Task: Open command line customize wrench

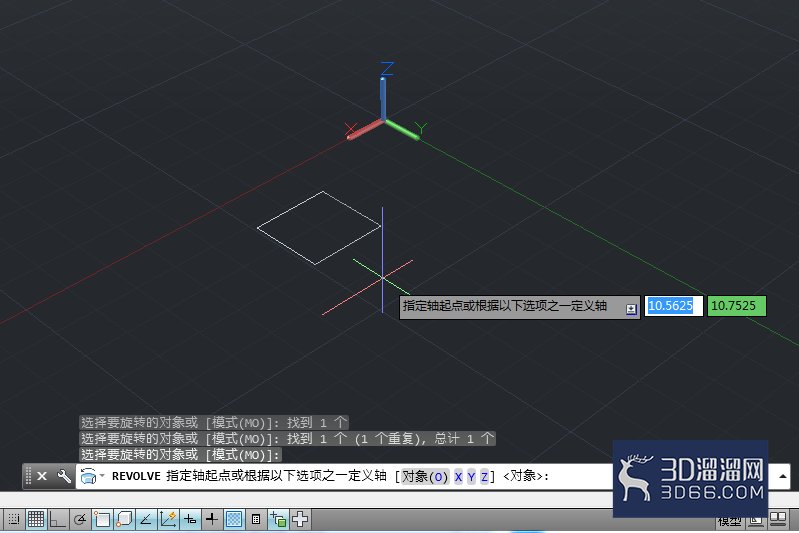Action: coord(64,476)
